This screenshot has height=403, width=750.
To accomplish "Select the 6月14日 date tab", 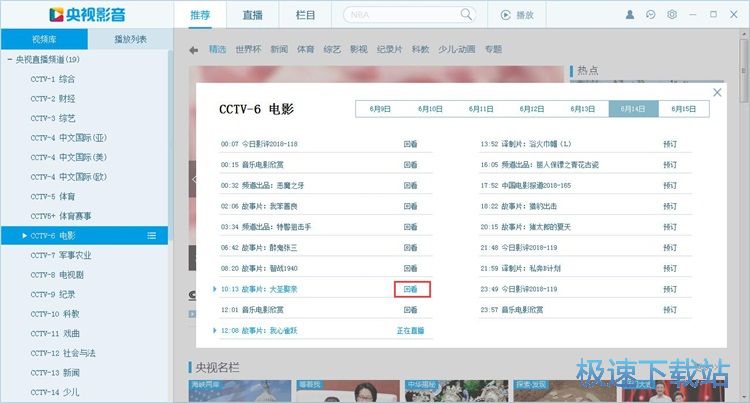I will pos(633,109).
